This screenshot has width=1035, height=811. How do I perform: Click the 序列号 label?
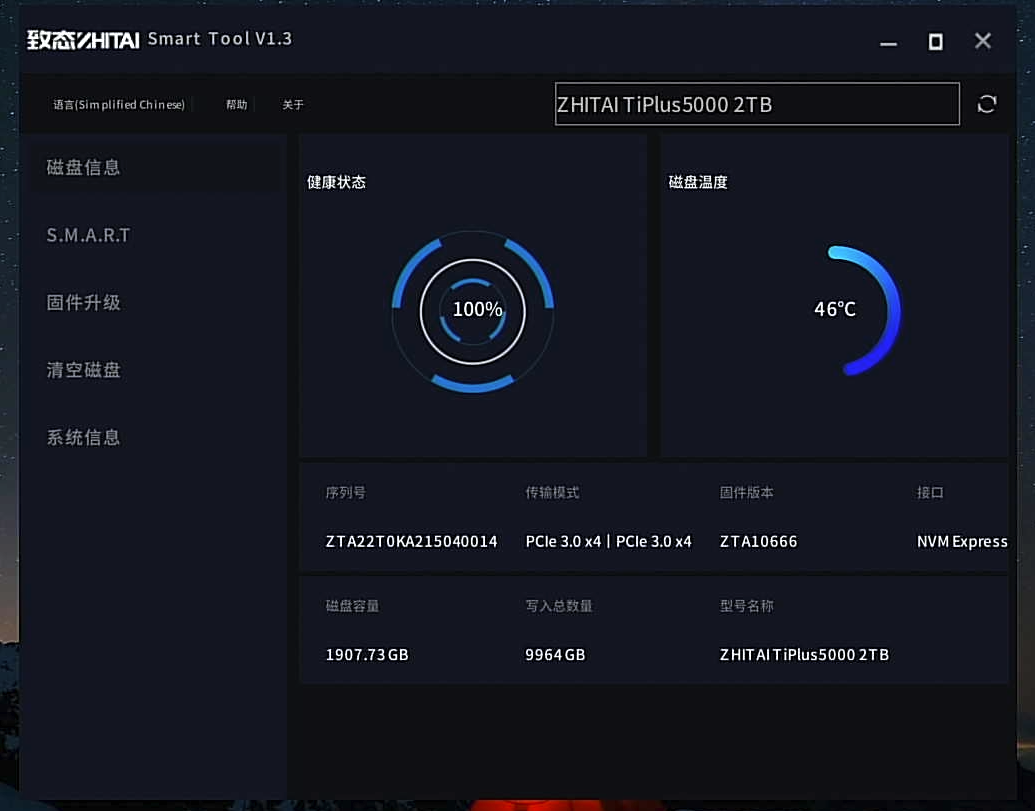click(345, 493)
